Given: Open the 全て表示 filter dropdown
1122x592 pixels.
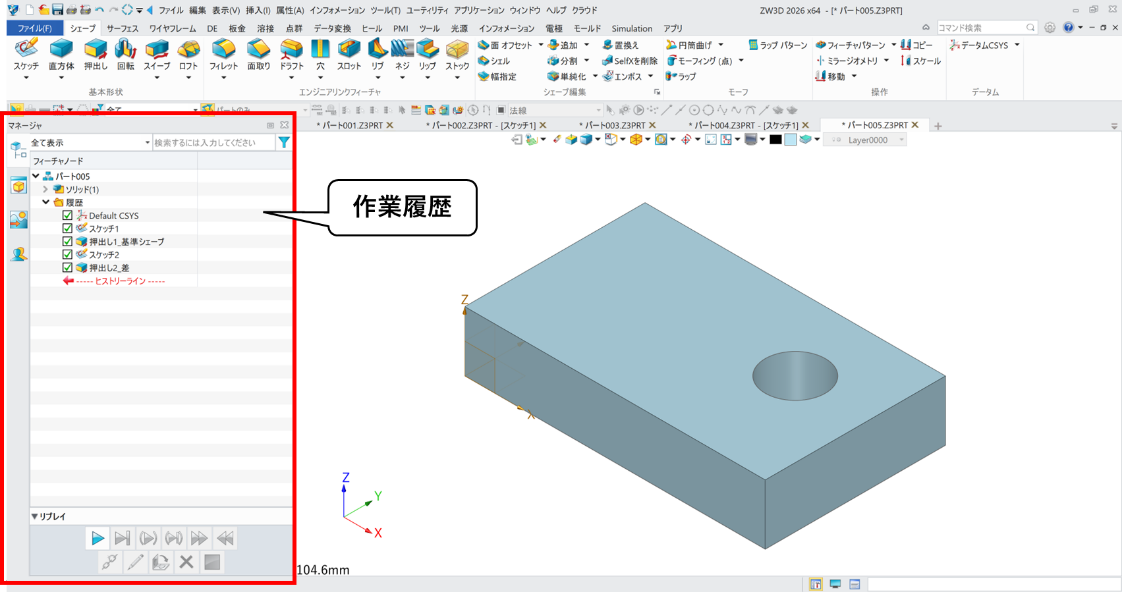Looking at the screenshot, I should pyautogui.click(x=145, y=143).
